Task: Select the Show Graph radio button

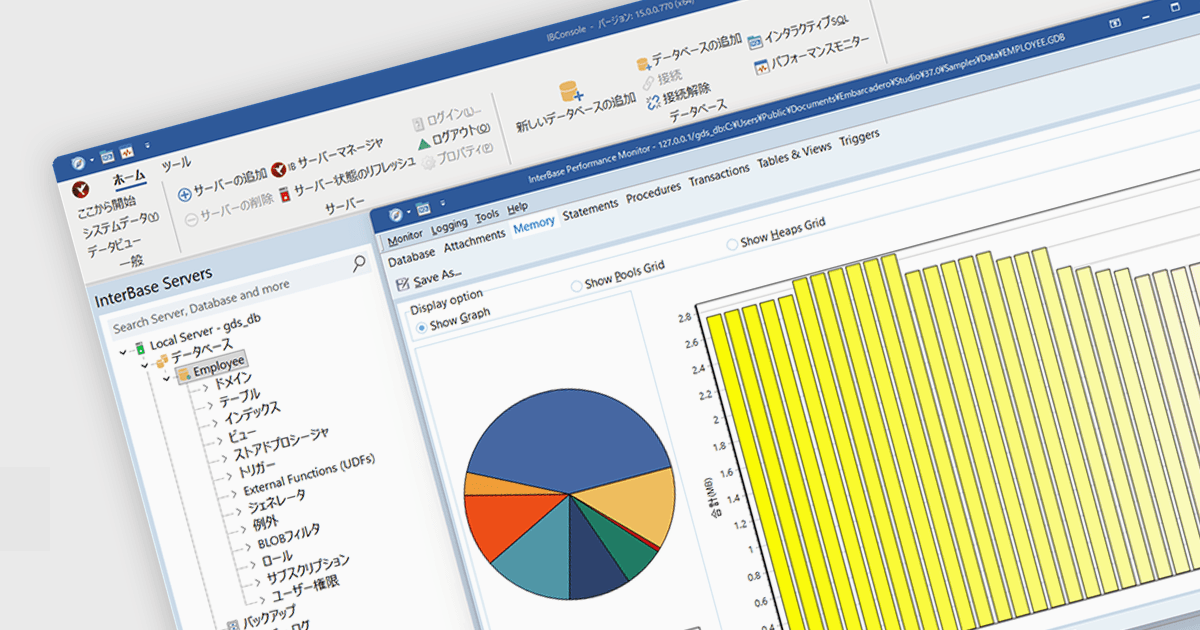Action: coord(421,326)
